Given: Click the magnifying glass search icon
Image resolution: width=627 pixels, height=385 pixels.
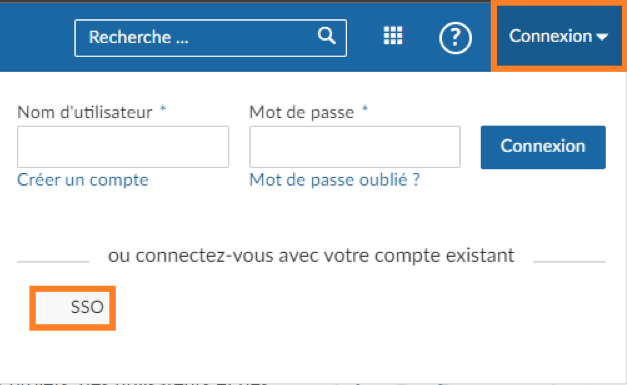Looking at the screenshot, I should pyautogui.click(x=327, y=36).
